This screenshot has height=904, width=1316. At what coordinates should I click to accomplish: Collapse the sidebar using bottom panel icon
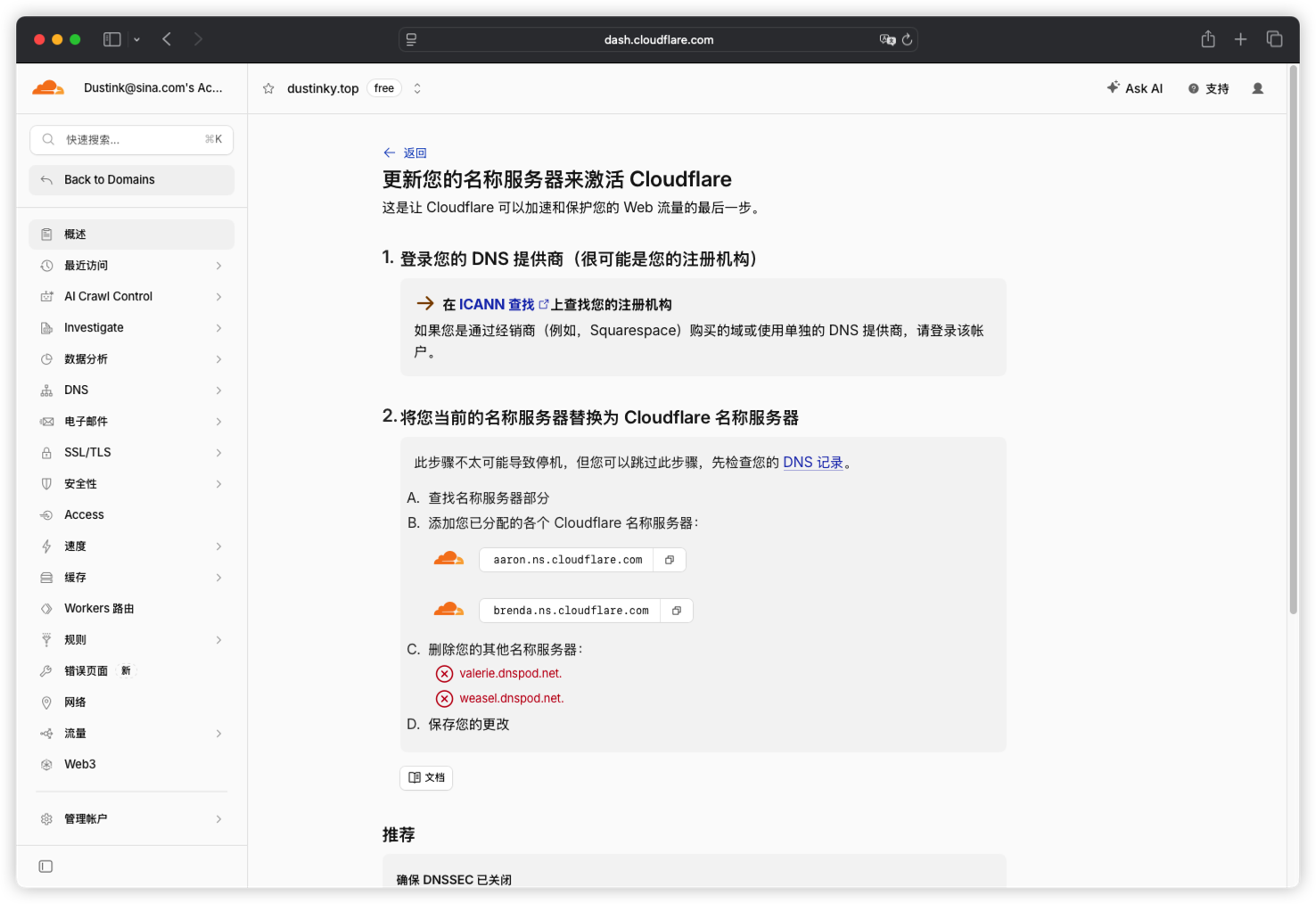pos(45,867)
